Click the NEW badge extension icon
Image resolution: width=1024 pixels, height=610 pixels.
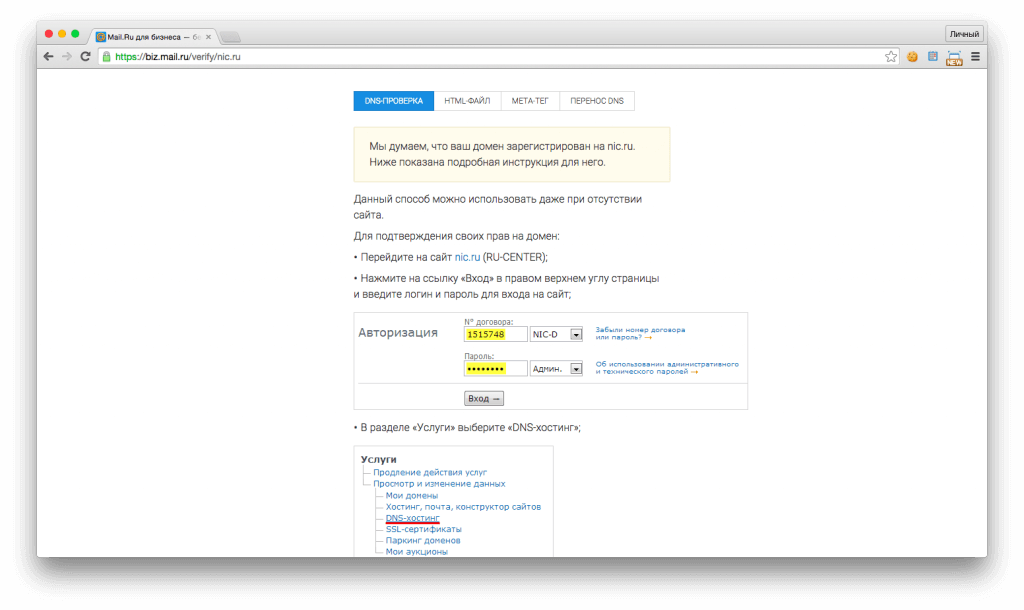953,57
